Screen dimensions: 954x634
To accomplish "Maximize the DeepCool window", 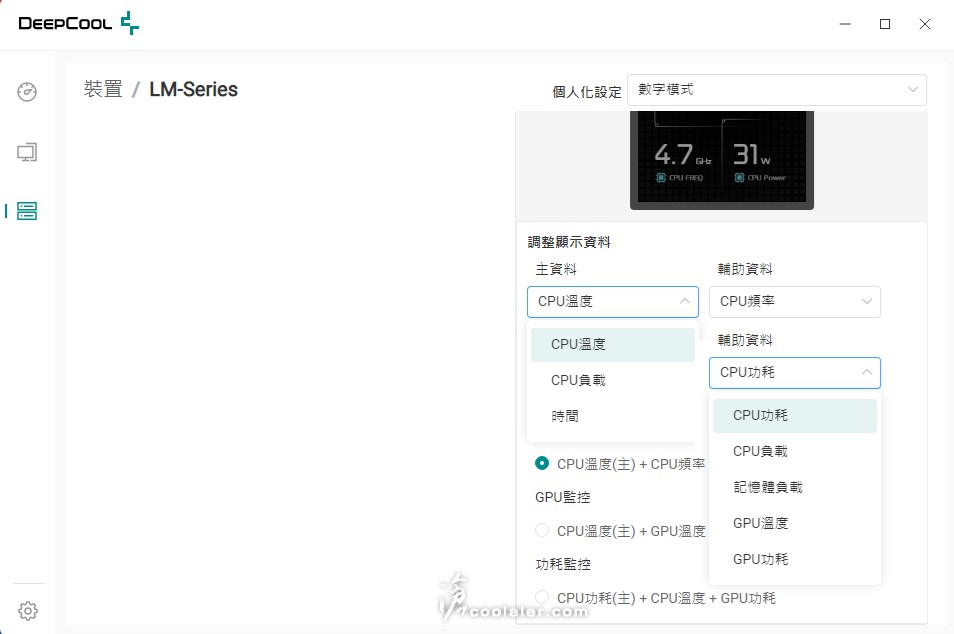I will pos(885,24).
